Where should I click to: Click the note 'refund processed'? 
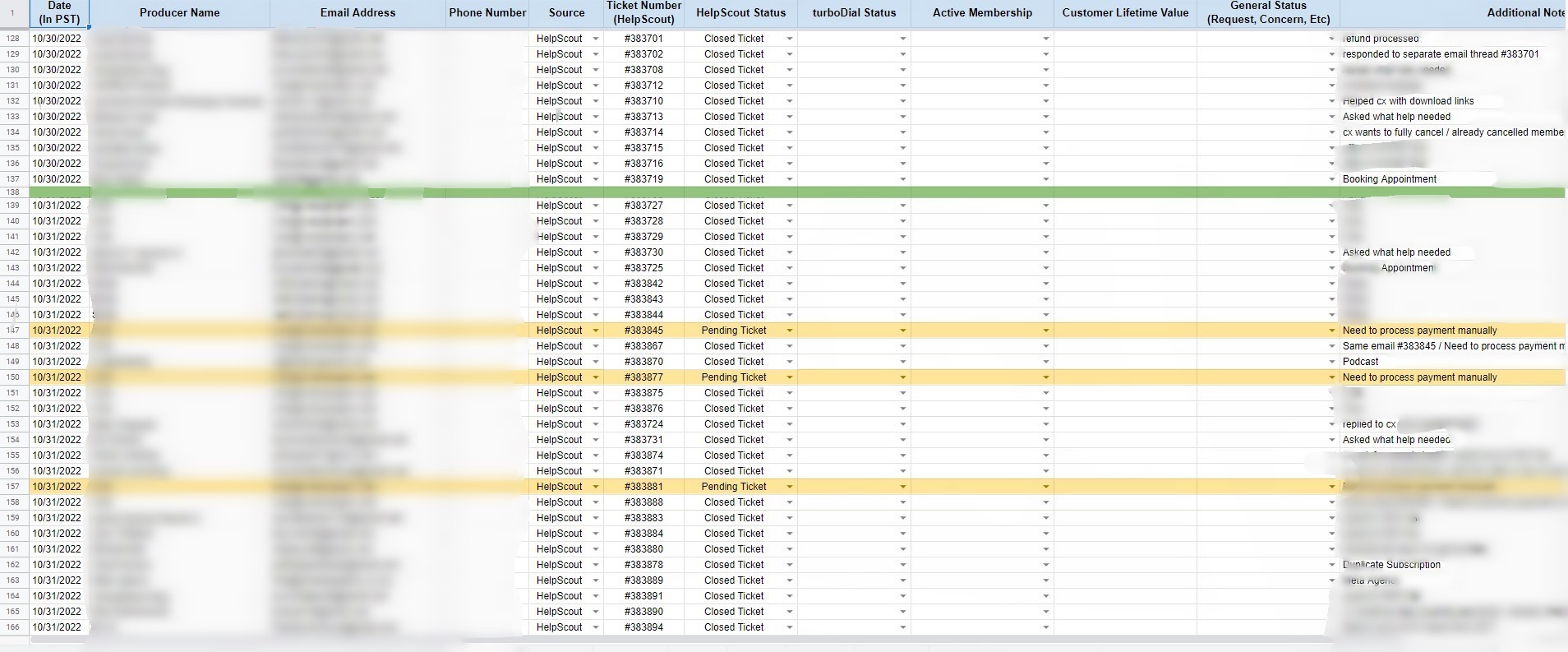click(1381, 39)
